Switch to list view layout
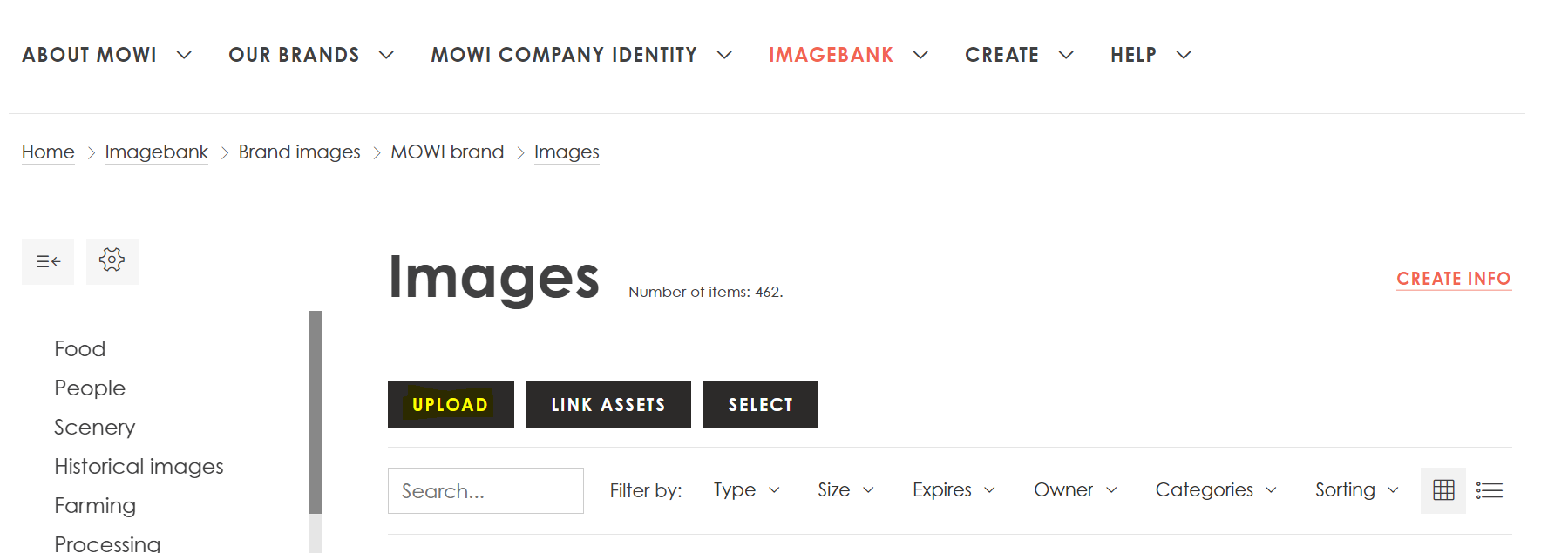The height and width of the screenshot is (553, 1568). (x=1489, y=490)
